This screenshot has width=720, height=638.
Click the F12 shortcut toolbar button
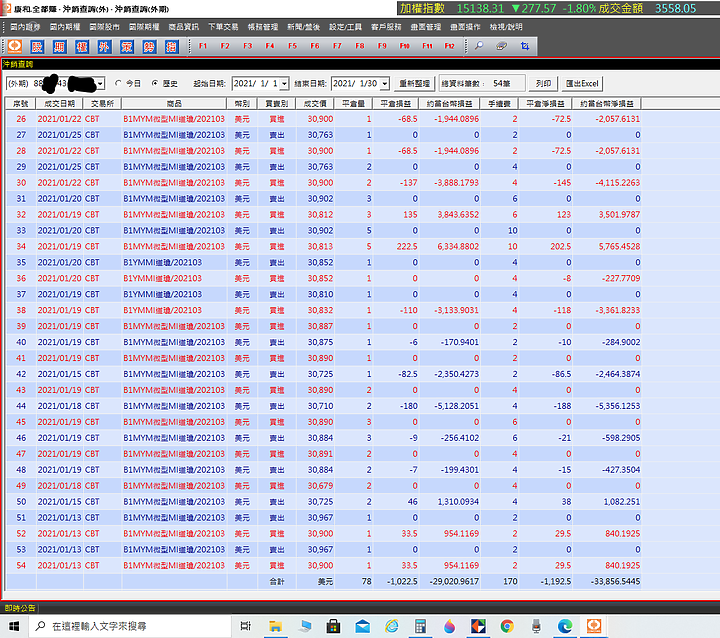point(449,46)
